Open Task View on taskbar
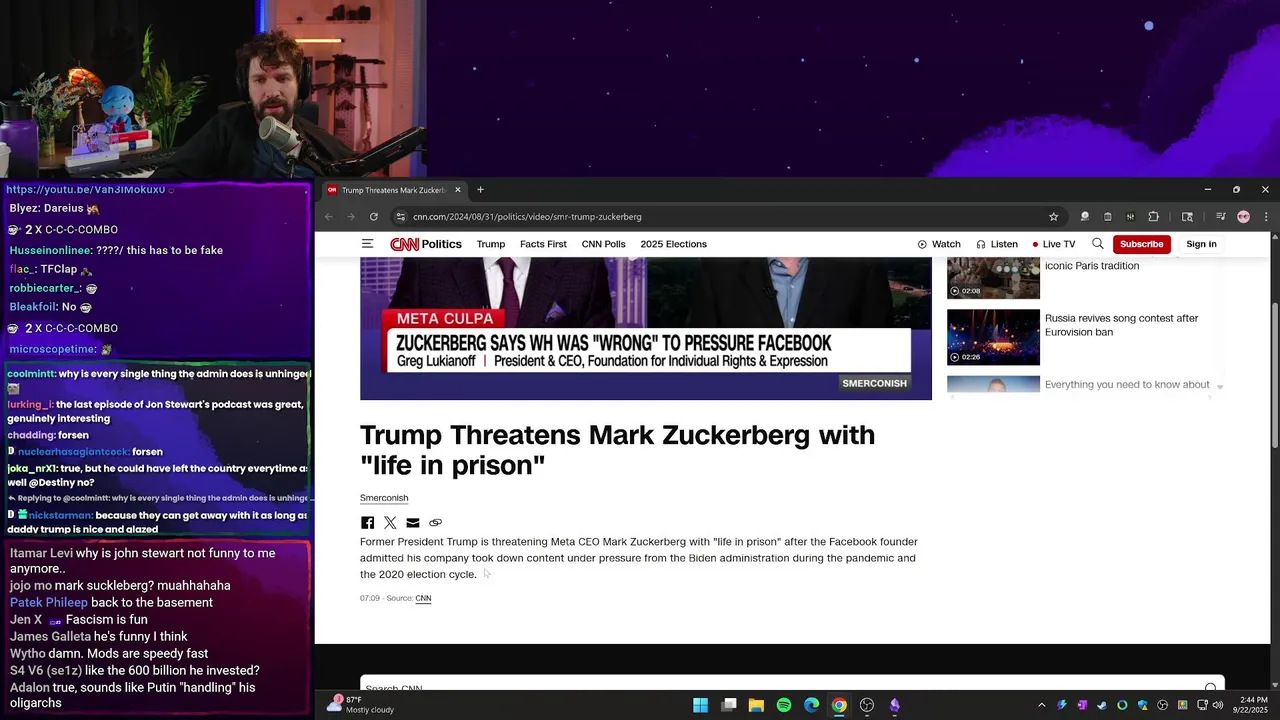This screenshot has height=720, width=1280. (729, 705)
